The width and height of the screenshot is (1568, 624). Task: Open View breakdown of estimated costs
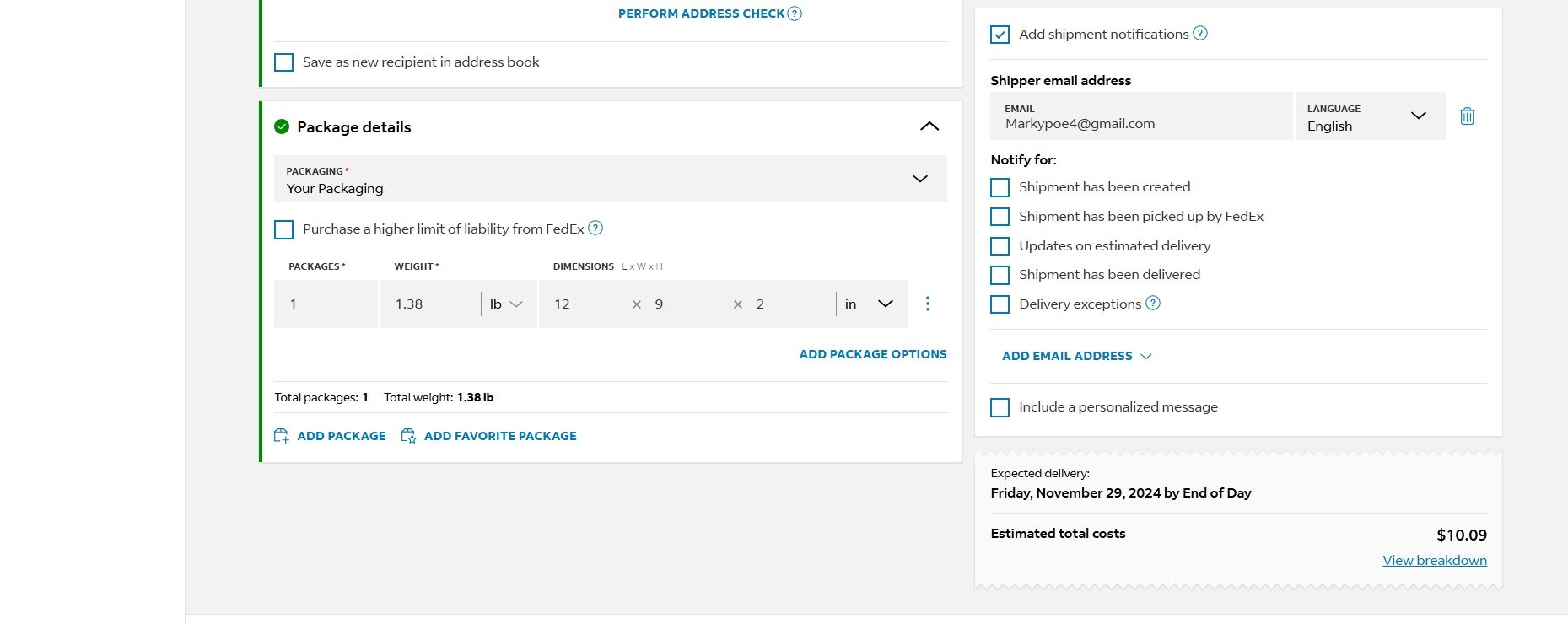(x=1435, y=560)
